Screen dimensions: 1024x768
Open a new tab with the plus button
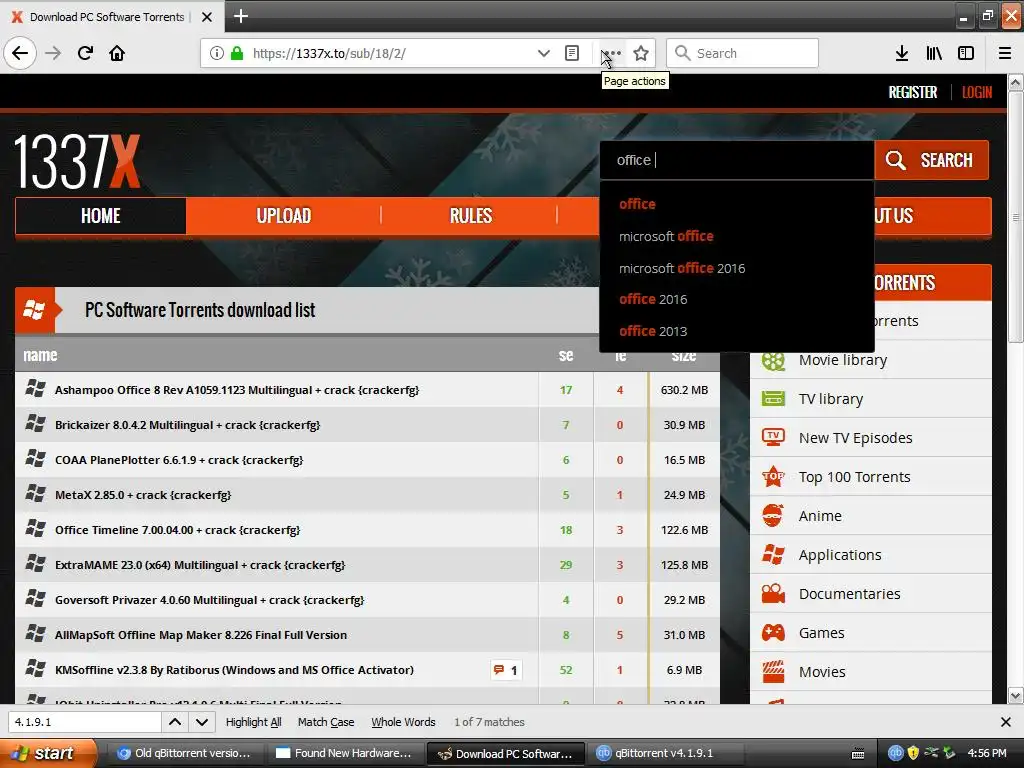point(241,16)
